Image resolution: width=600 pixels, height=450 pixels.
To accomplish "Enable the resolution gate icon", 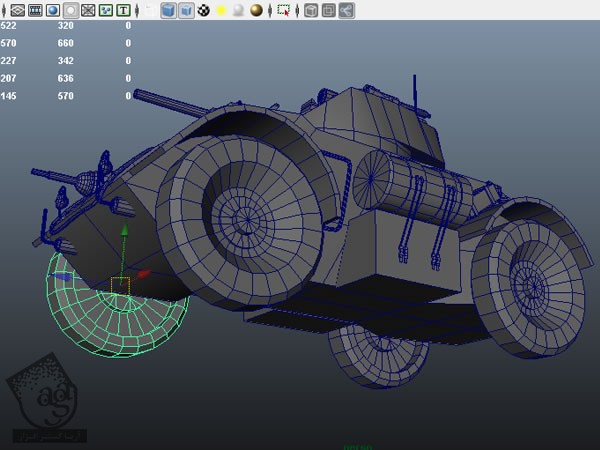I will point(53,10).
